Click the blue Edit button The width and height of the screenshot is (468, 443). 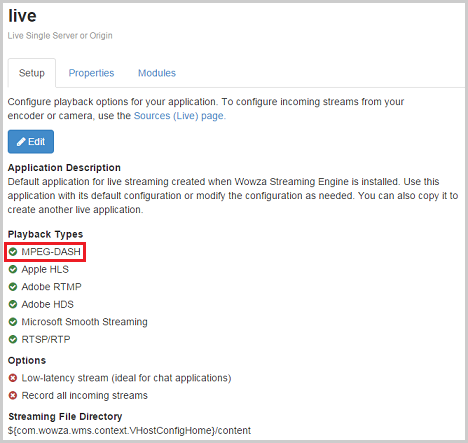click(x=31, y=142)
